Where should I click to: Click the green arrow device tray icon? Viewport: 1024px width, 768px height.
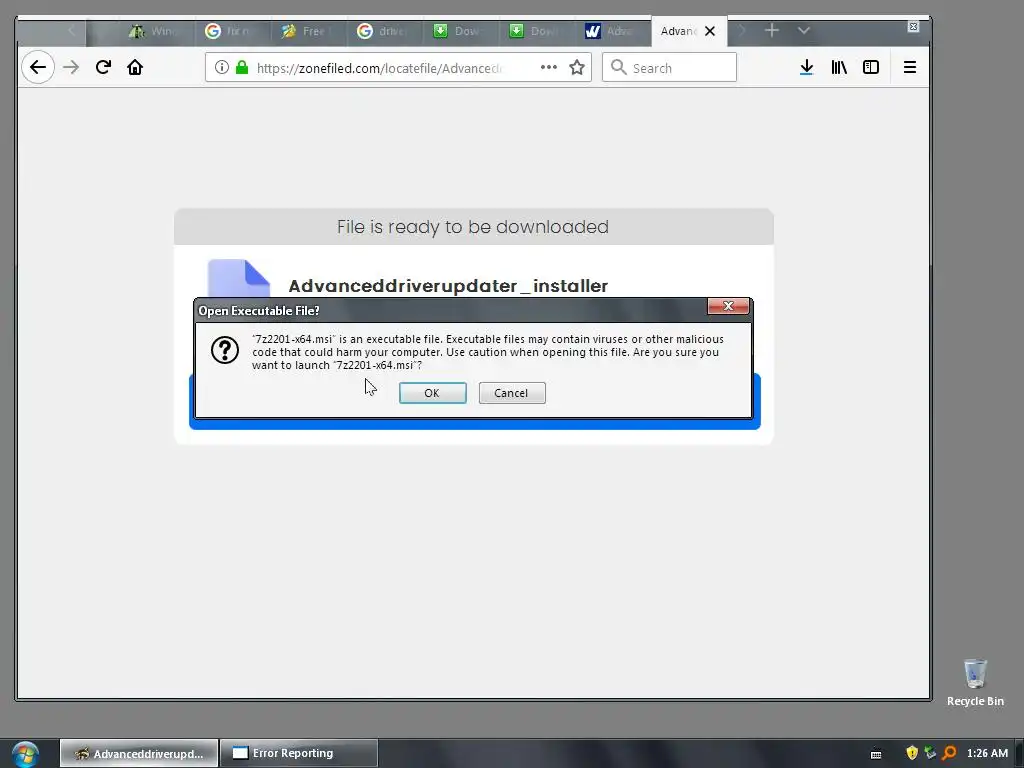[930, 753]
